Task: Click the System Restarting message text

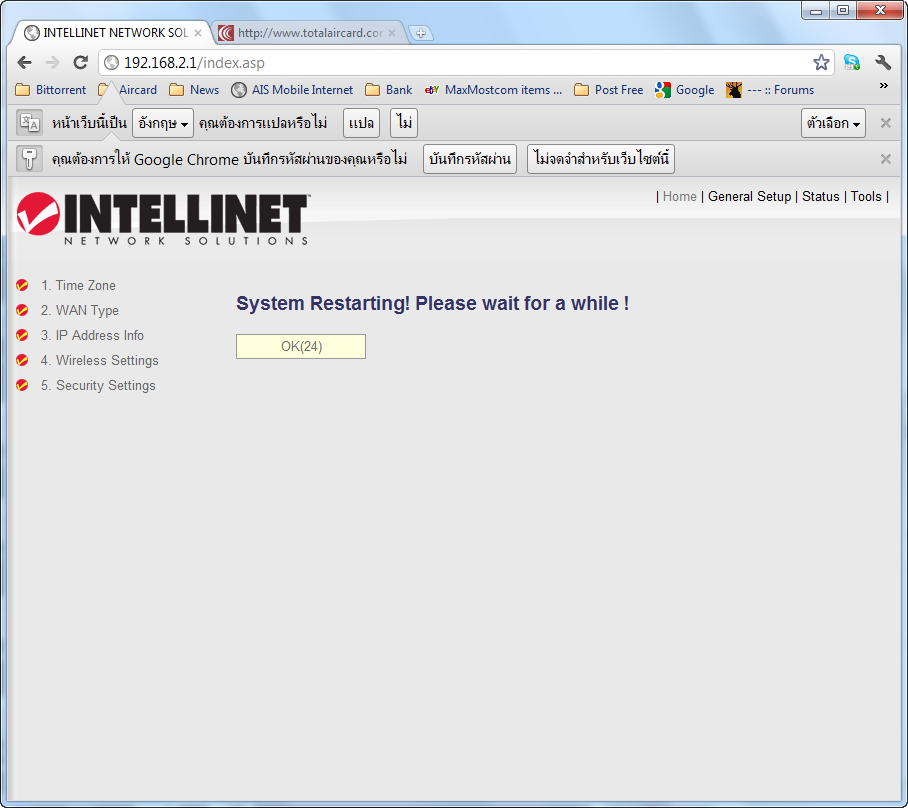Action: click(x=433, y=304)
